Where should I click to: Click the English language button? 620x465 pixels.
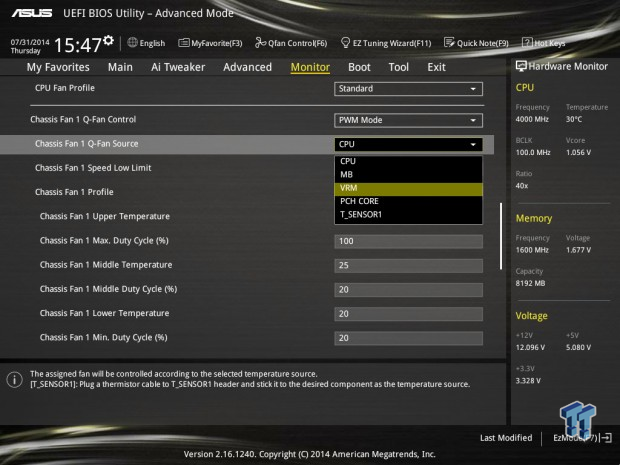coord(146,43)
